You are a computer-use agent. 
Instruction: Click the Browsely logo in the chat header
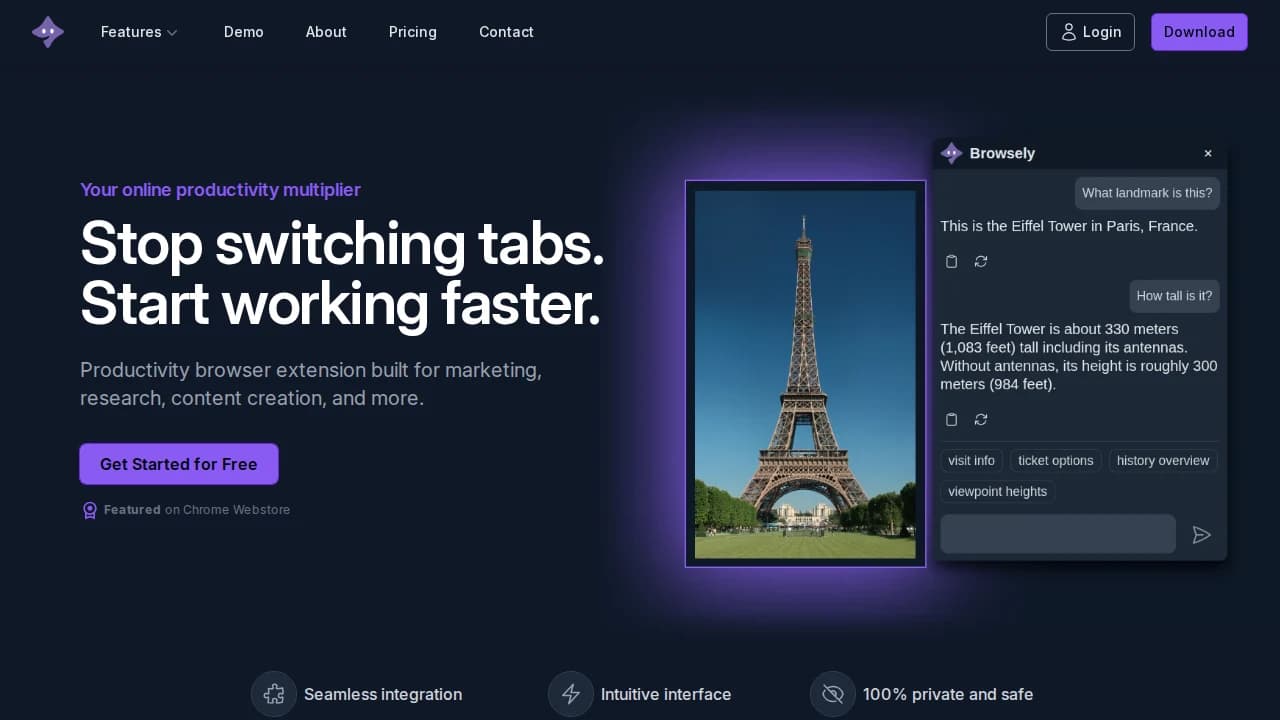(x=952, y=153)
